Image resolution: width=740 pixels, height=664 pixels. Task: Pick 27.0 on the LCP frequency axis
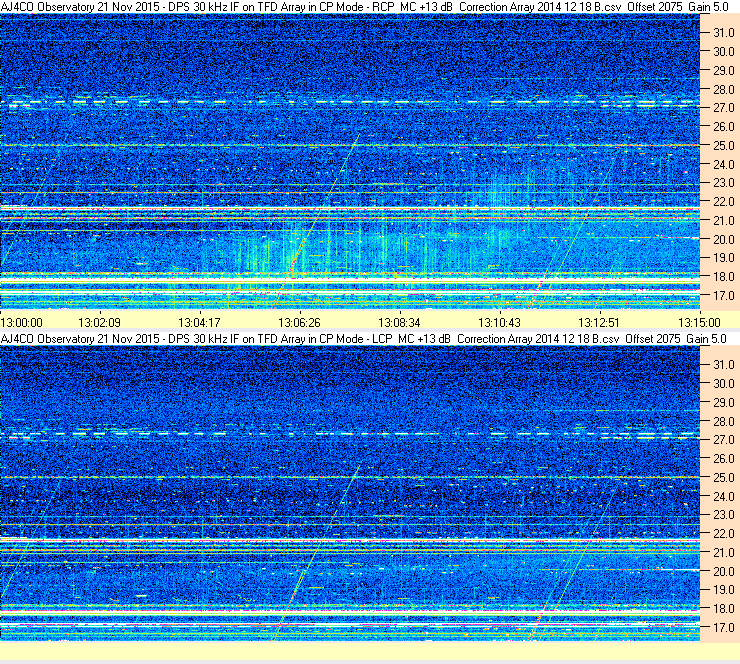point(724,440)
